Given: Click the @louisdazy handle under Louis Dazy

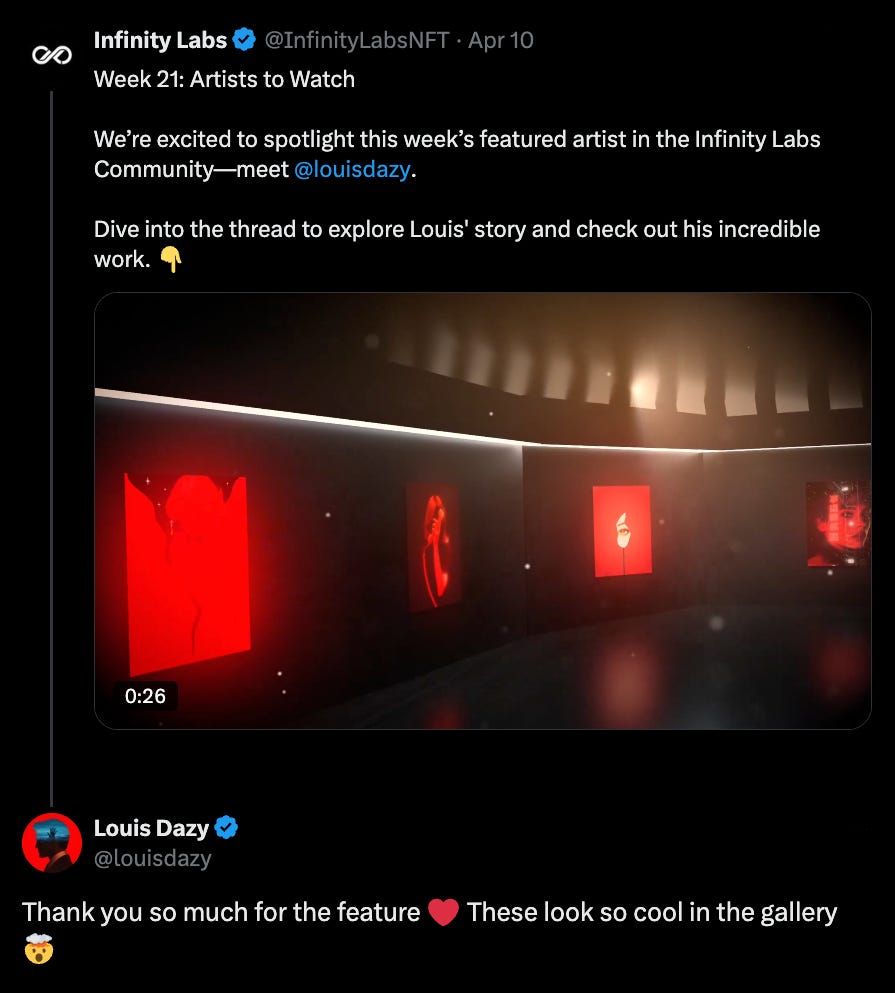Looking at the screenshot, I should click(153, 858).
